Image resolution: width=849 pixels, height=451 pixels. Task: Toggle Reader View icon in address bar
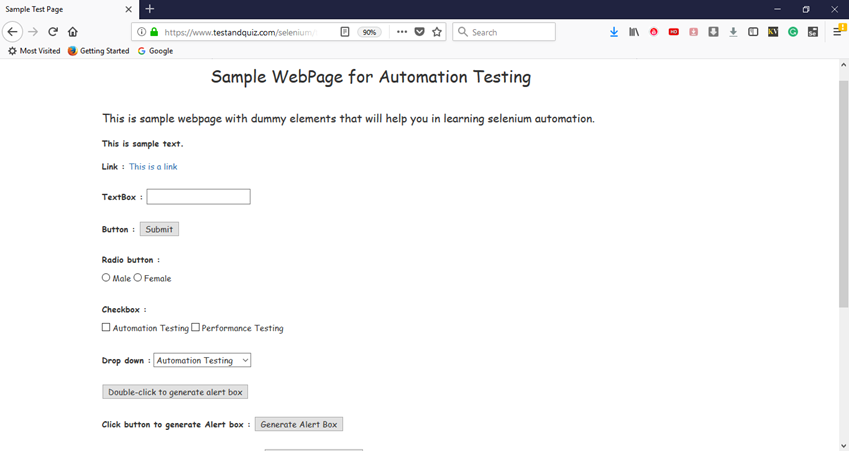[345, 32]
